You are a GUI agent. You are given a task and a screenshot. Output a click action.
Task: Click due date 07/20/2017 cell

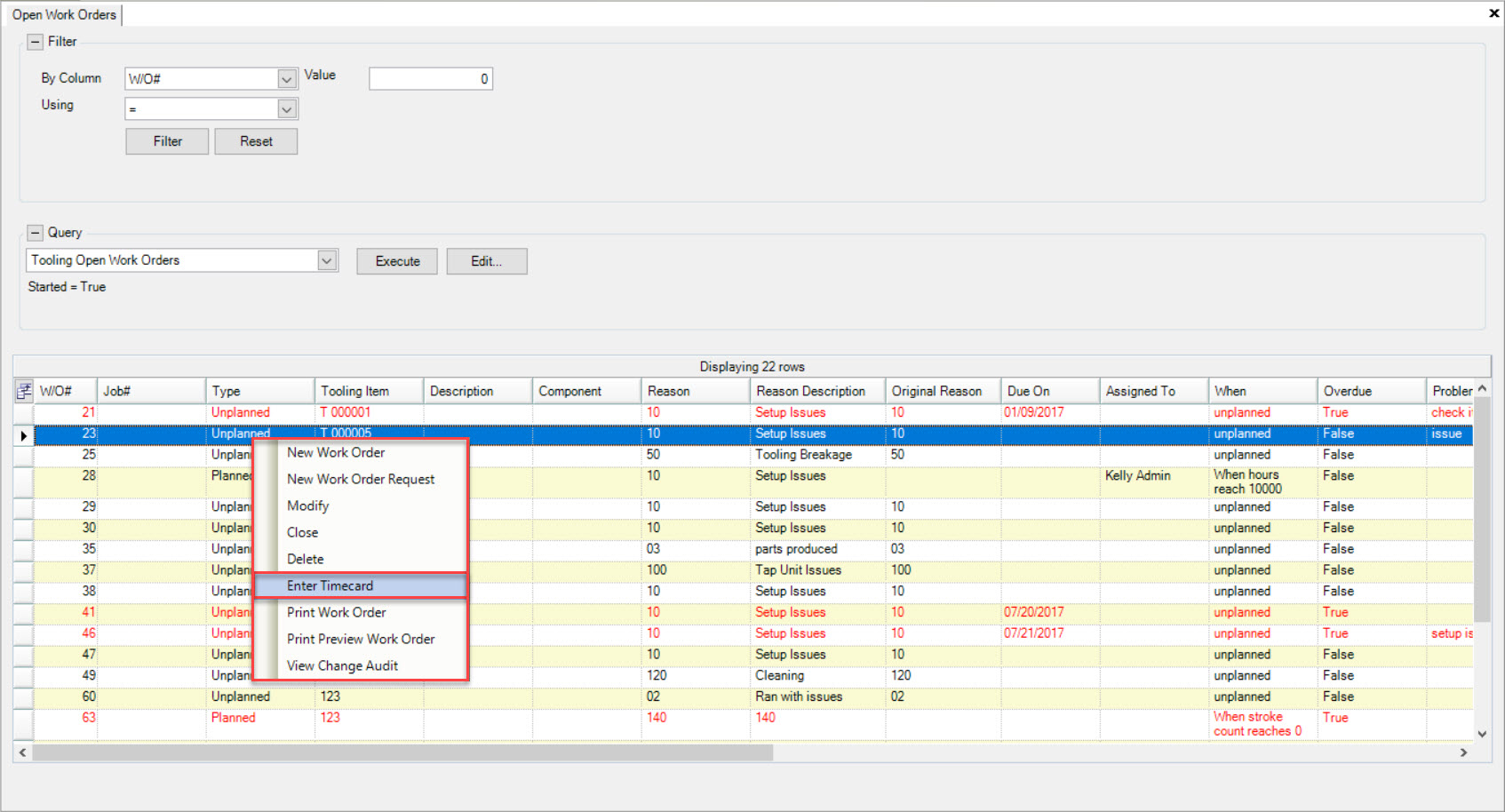click(1050, 612)
